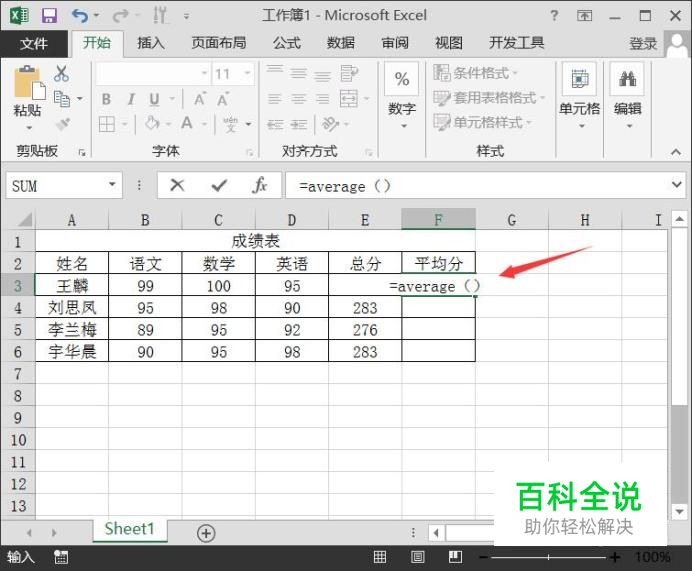The height and width of the screenshot is (571, 692).
Task: Click the Increase Indent icon
Action: coord(299,124)
